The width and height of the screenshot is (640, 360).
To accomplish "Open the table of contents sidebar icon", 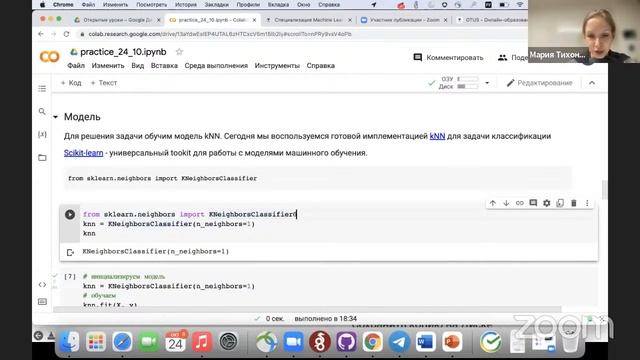I will [x=42, y=89].
